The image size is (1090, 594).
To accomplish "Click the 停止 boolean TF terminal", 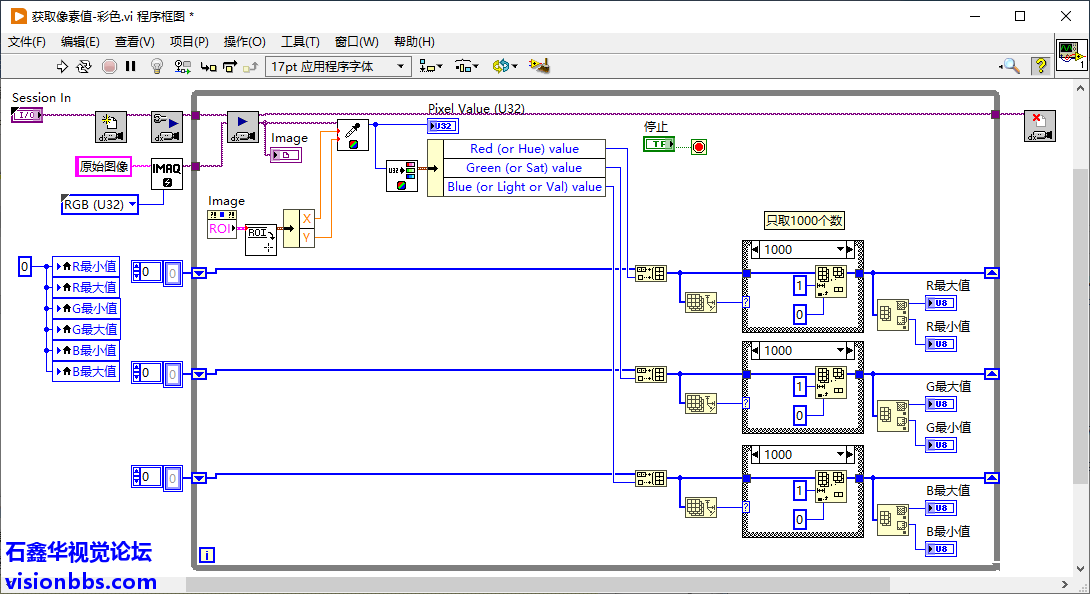I will [659, 143].
